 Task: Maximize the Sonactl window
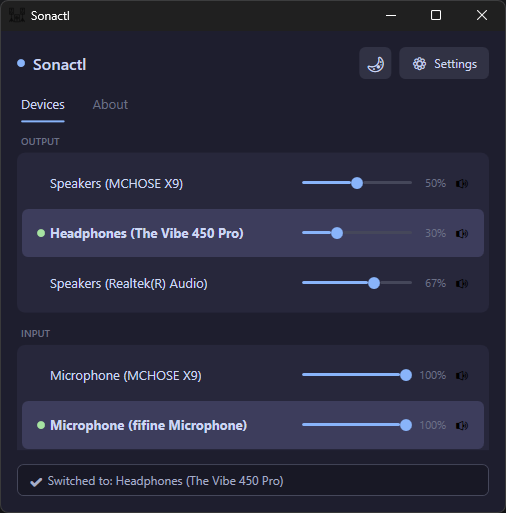coord(436,15)
